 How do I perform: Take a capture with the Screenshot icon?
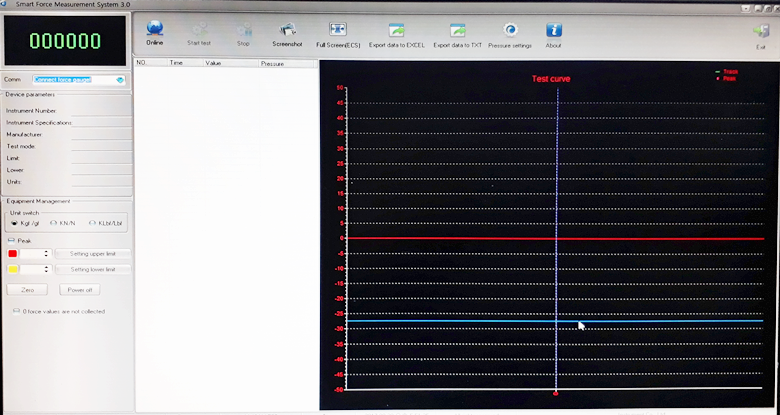[288, 30]
